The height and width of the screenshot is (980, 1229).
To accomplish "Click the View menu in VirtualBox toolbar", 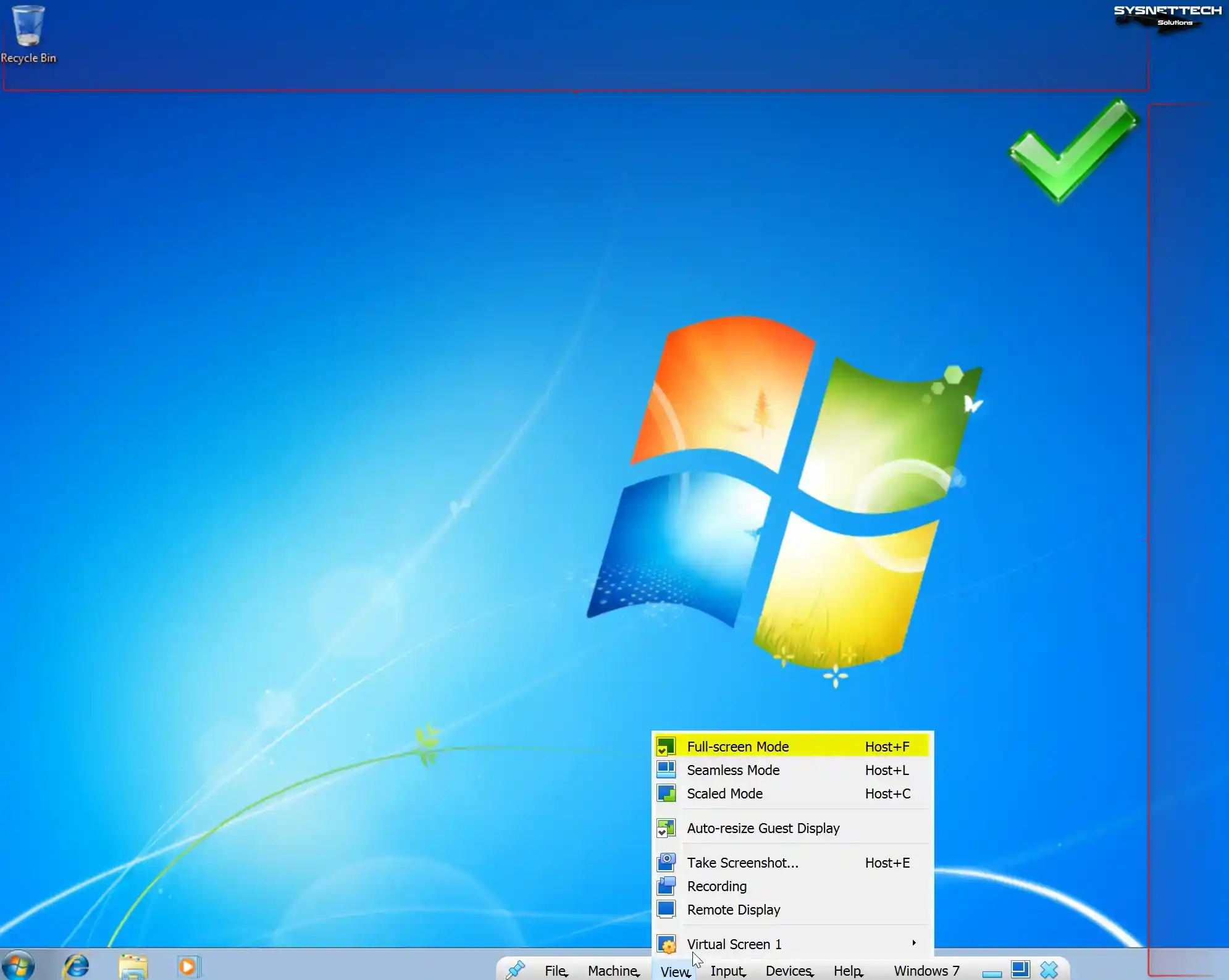I will pos(675,970).
